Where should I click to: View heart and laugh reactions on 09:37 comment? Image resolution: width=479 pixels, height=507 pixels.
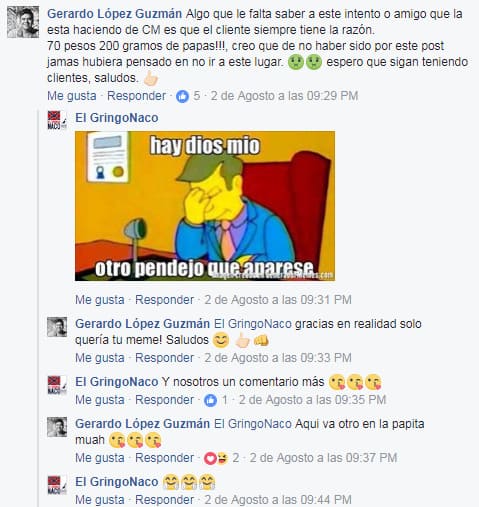pyautogui.click(x=216, y=458)
